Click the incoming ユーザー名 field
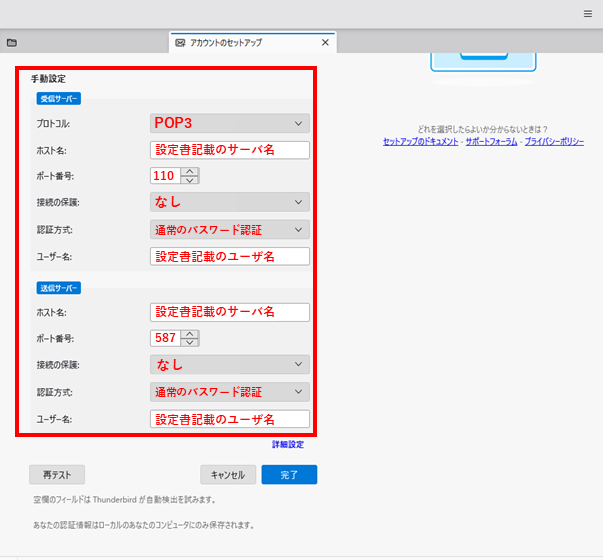 pyautogui.click(x=229, y=256)
